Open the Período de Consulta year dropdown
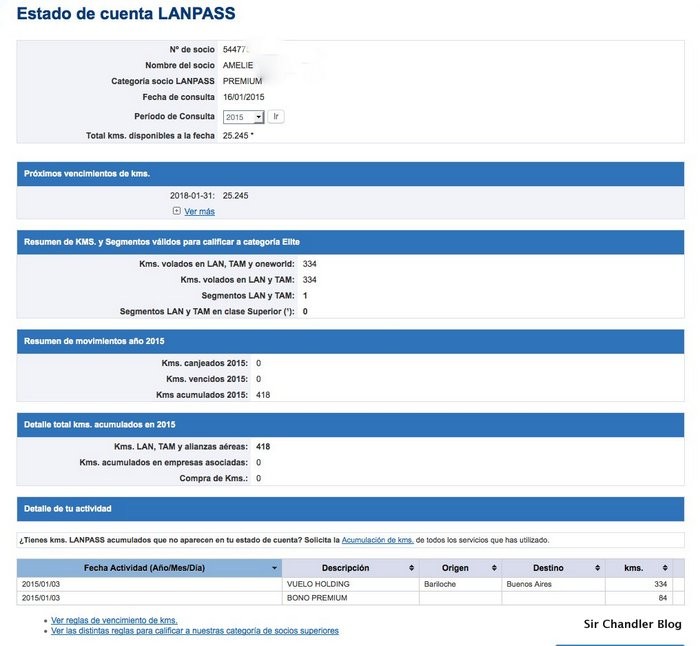The image size is (700, 646). tap(243, 117)
